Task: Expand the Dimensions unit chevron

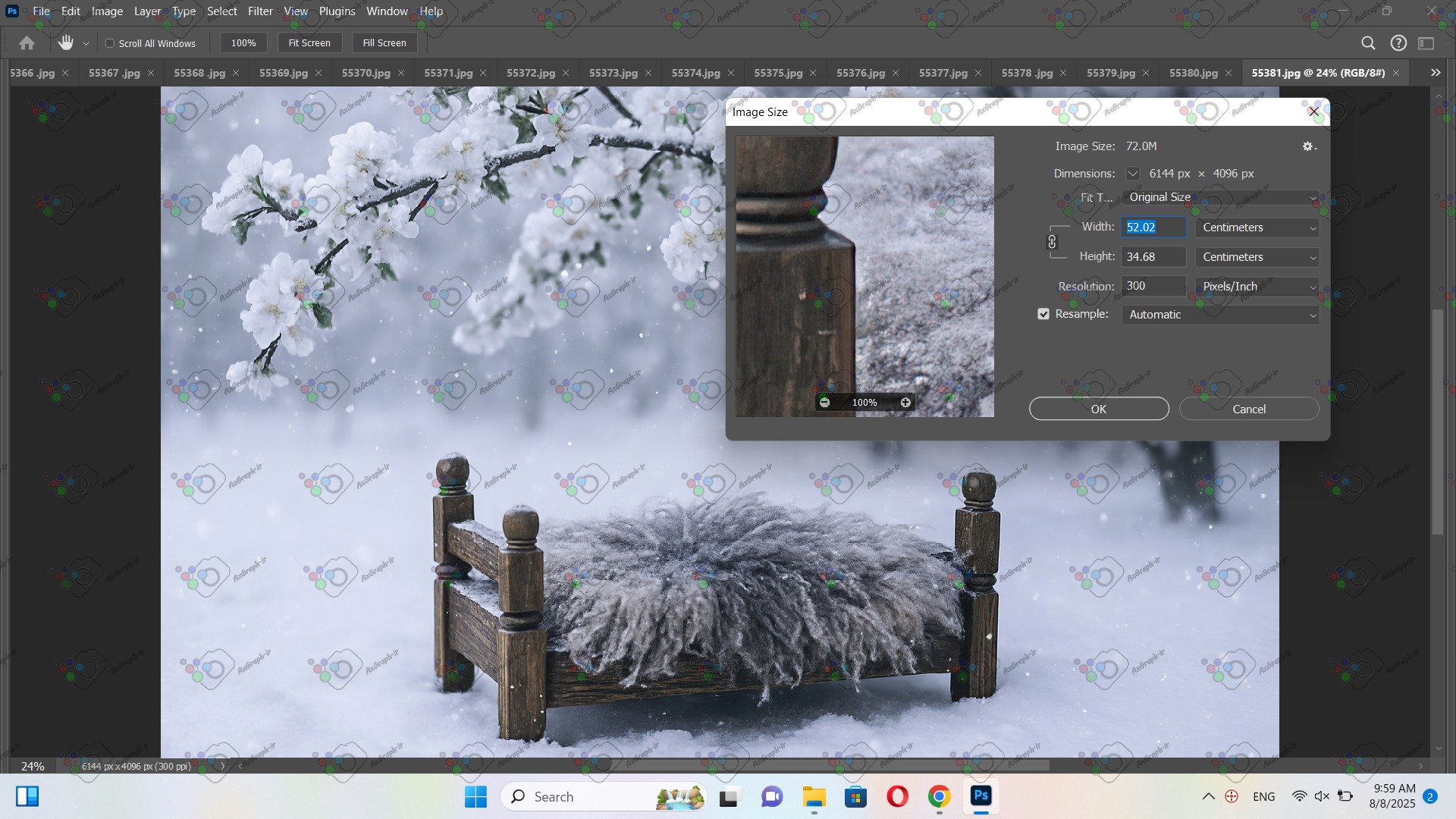Action: (x=1132, y=174)
